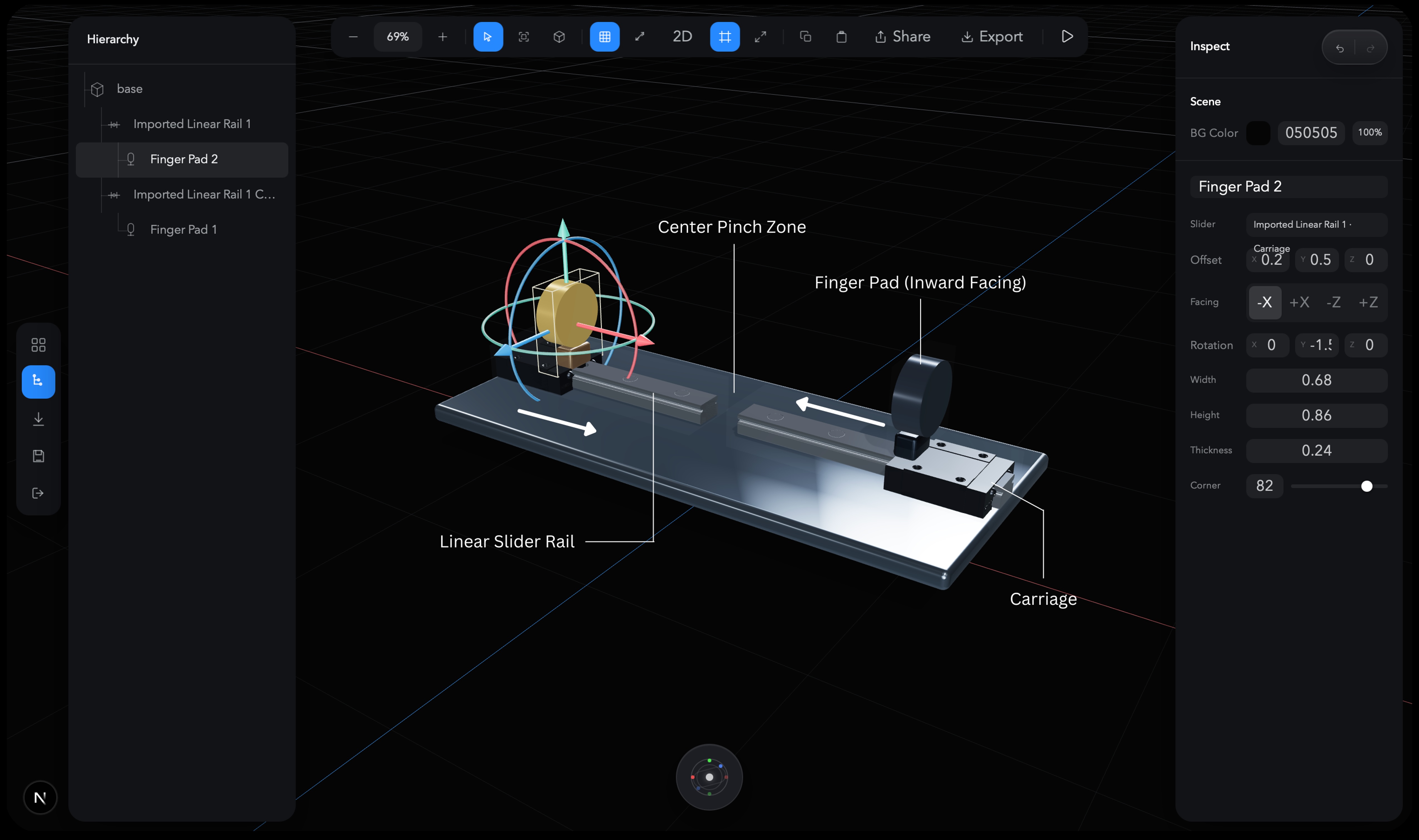Click the Height field showing 0.86
Screen dimensions: 1419x840
[1317, 416]
